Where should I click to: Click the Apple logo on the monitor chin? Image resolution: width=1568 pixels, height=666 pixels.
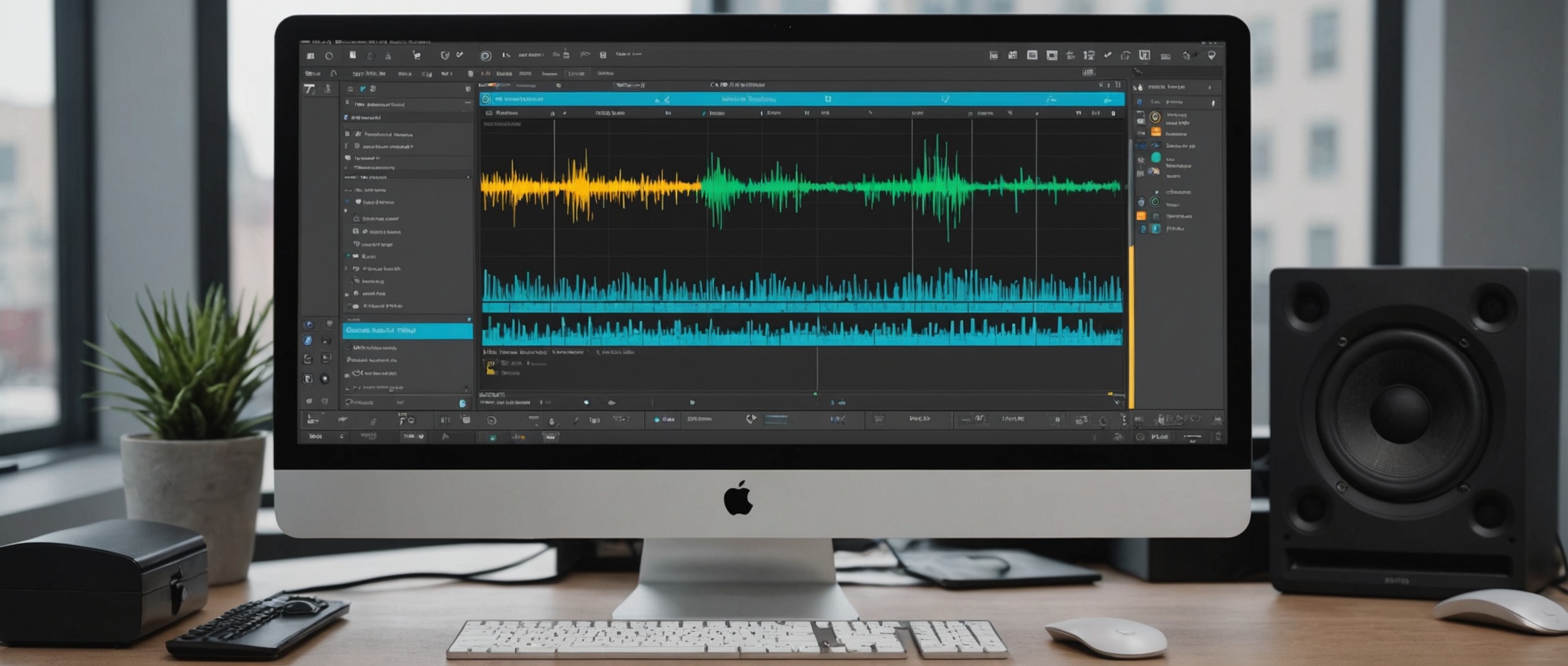click(x=738, y=498)
